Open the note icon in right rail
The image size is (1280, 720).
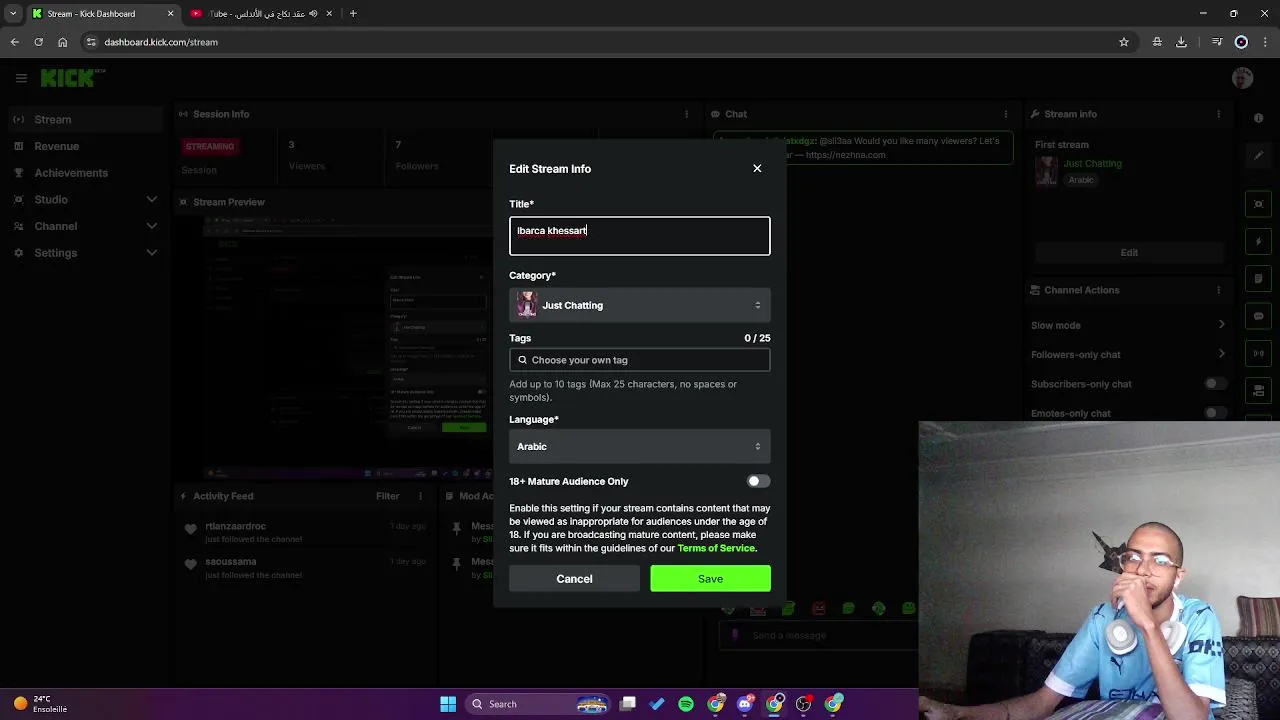pyautogui.click(x=1258, y=278)
